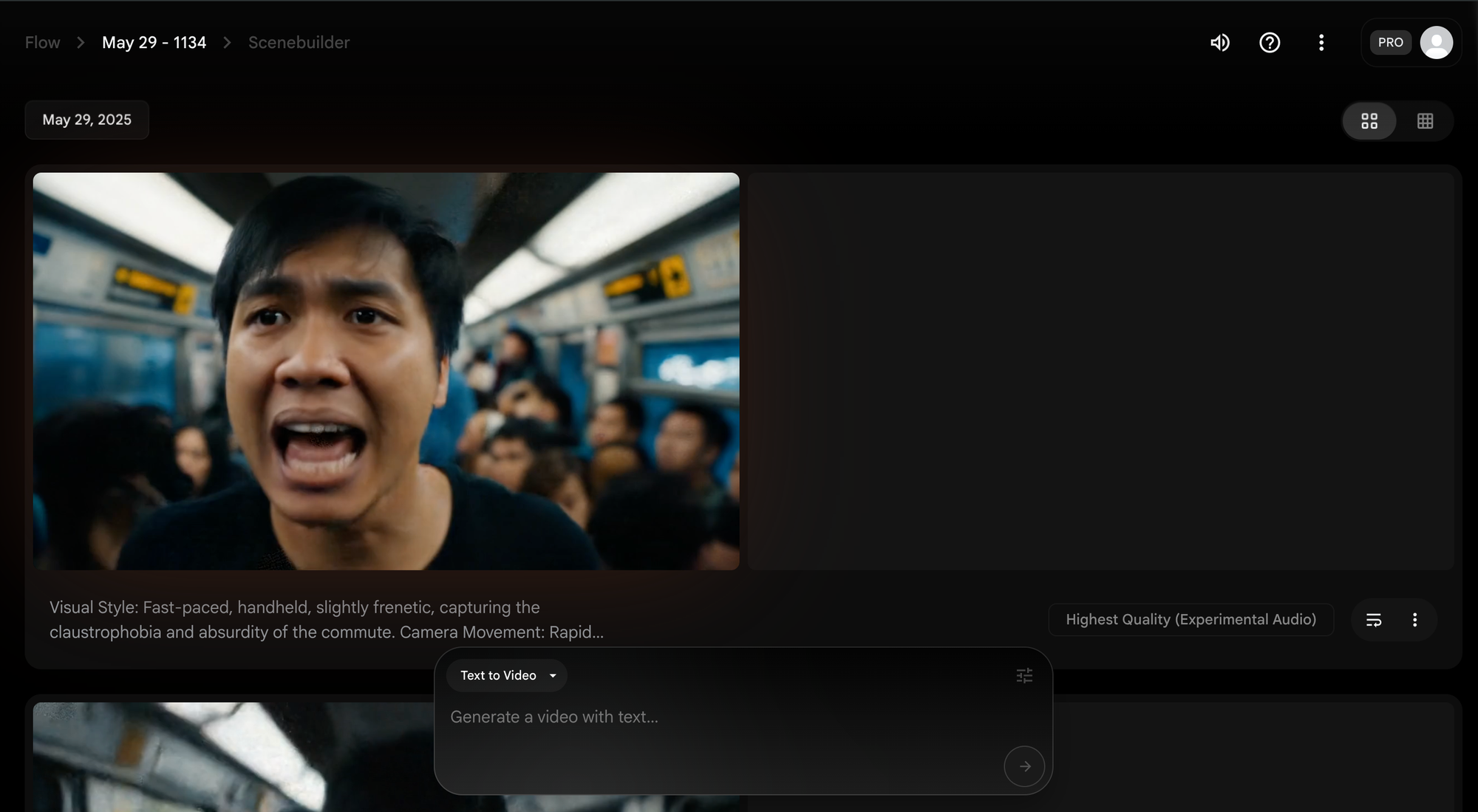This screenshot has height=812, width=1478.
Task: Open the generation settings sliders icon
Action: pos(1024,675)
